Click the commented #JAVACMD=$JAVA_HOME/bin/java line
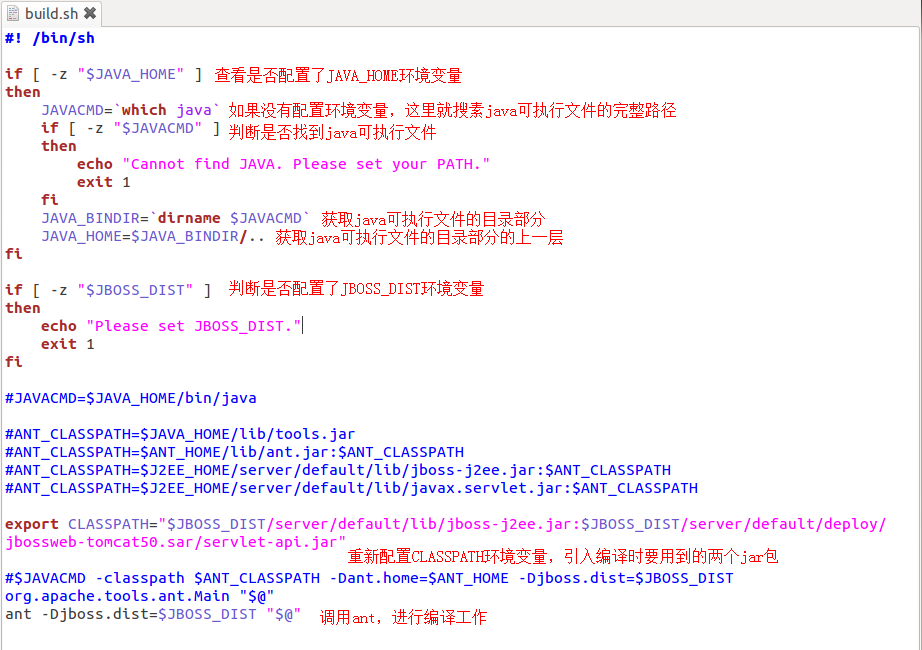This screenshot has height=650, width=922. (130, 398)
